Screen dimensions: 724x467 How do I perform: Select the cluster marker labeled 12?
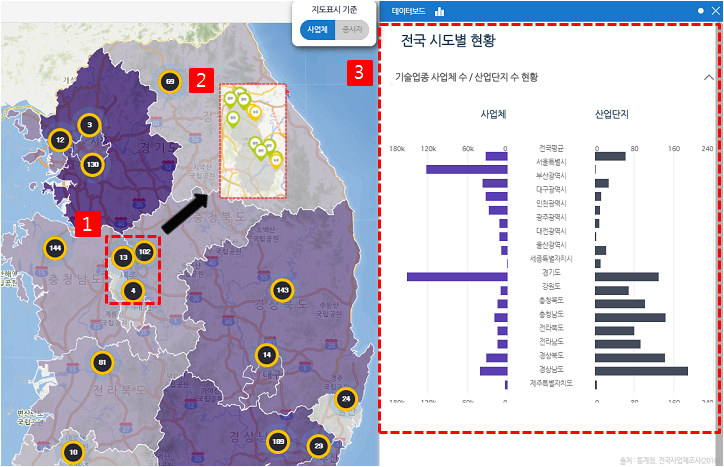tap(60, 140)
